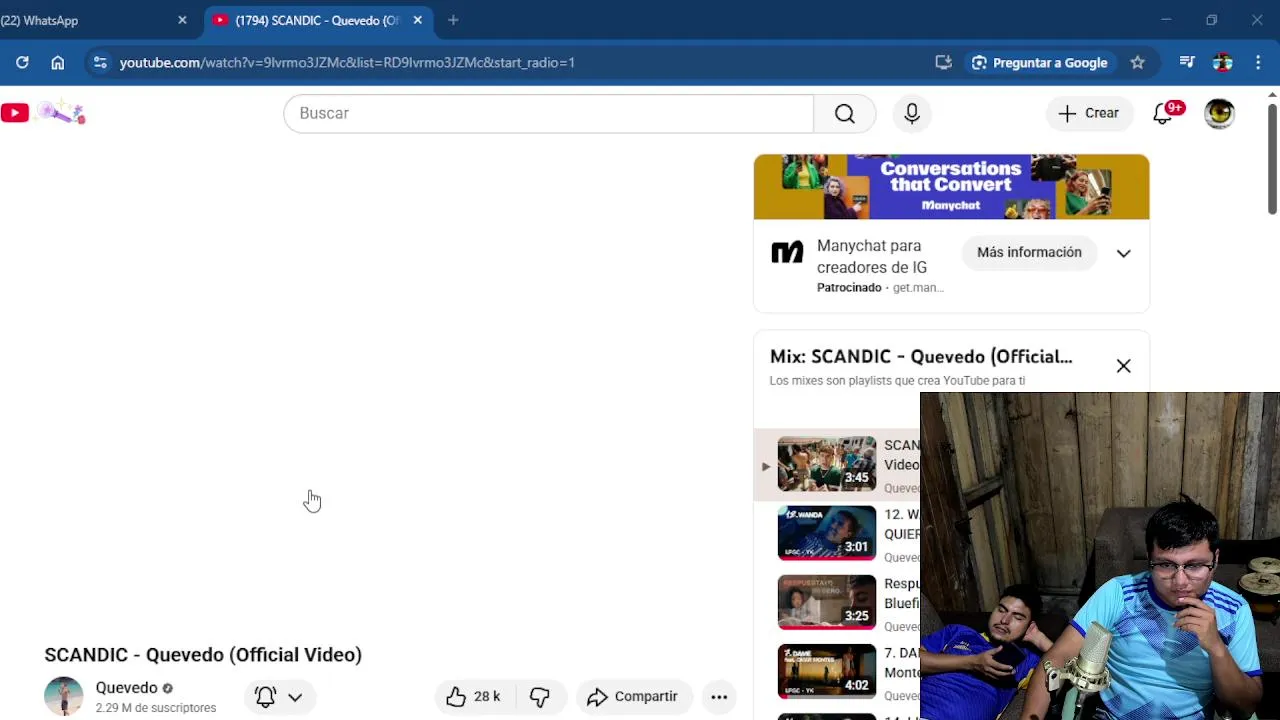Bookmark this page with star icon
This screenshot has height=720, width=1280.
[1137, 62]
